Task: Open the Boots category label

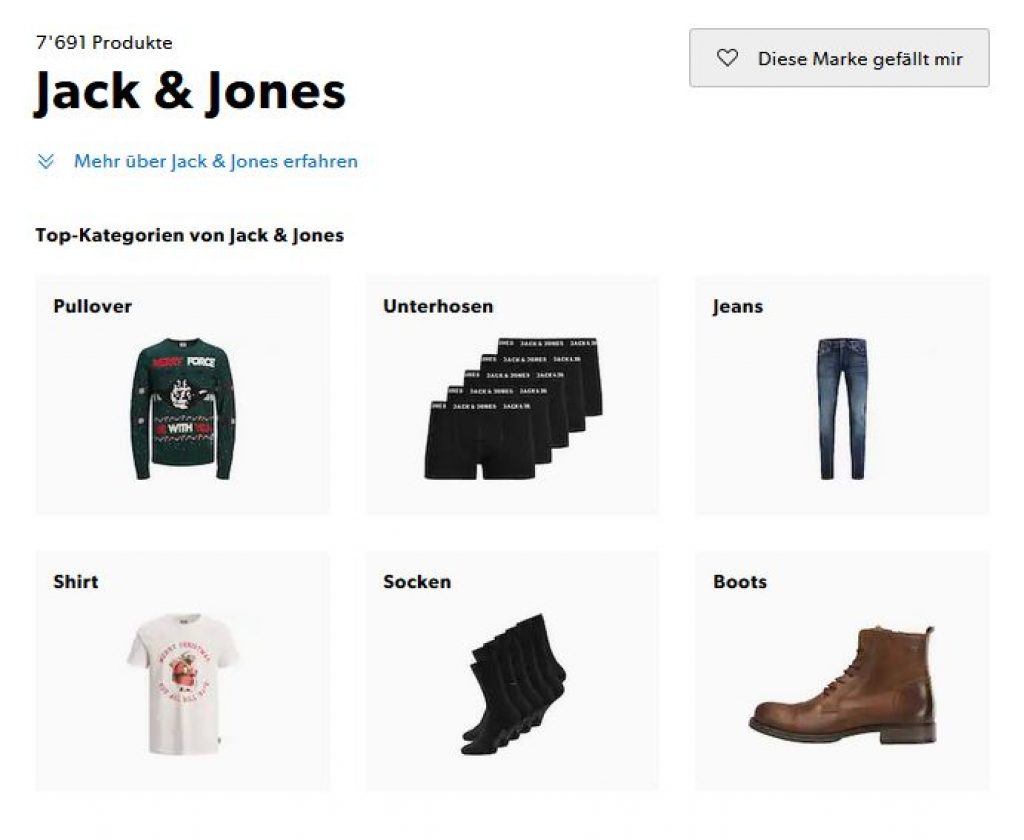Action: point(740,582)
